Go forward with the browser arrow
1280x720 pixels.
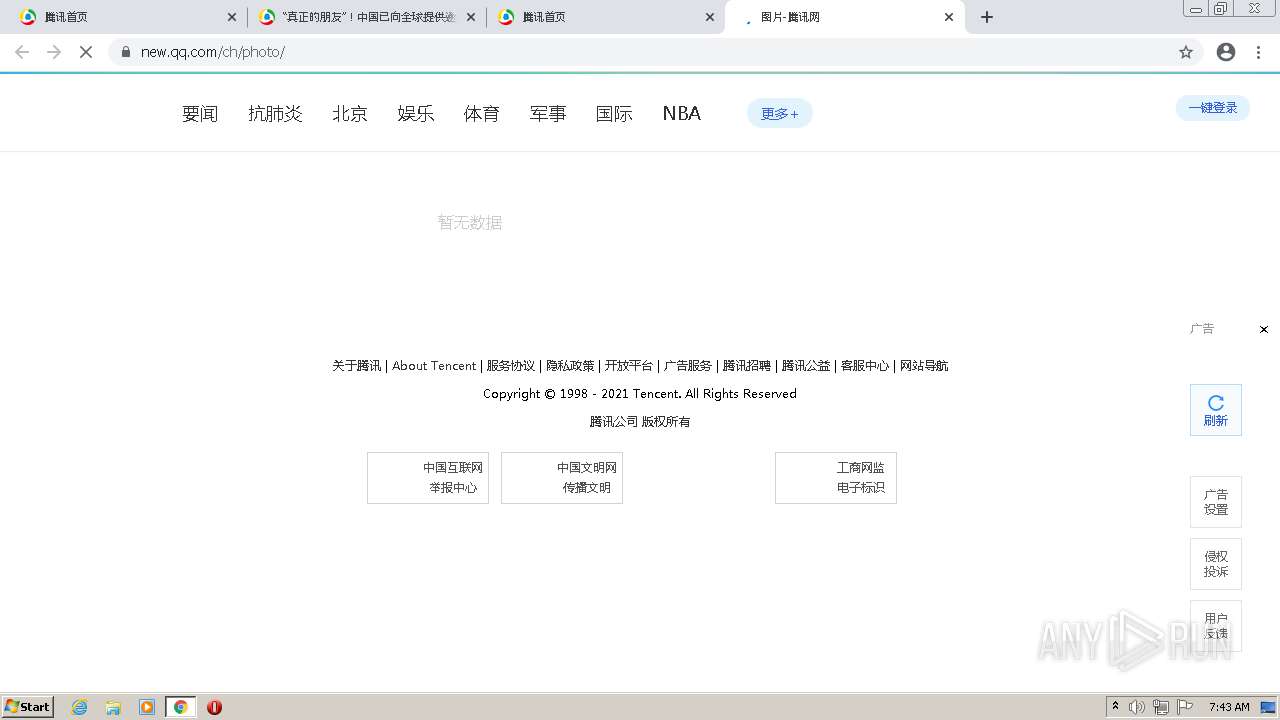tap(54, 52)
